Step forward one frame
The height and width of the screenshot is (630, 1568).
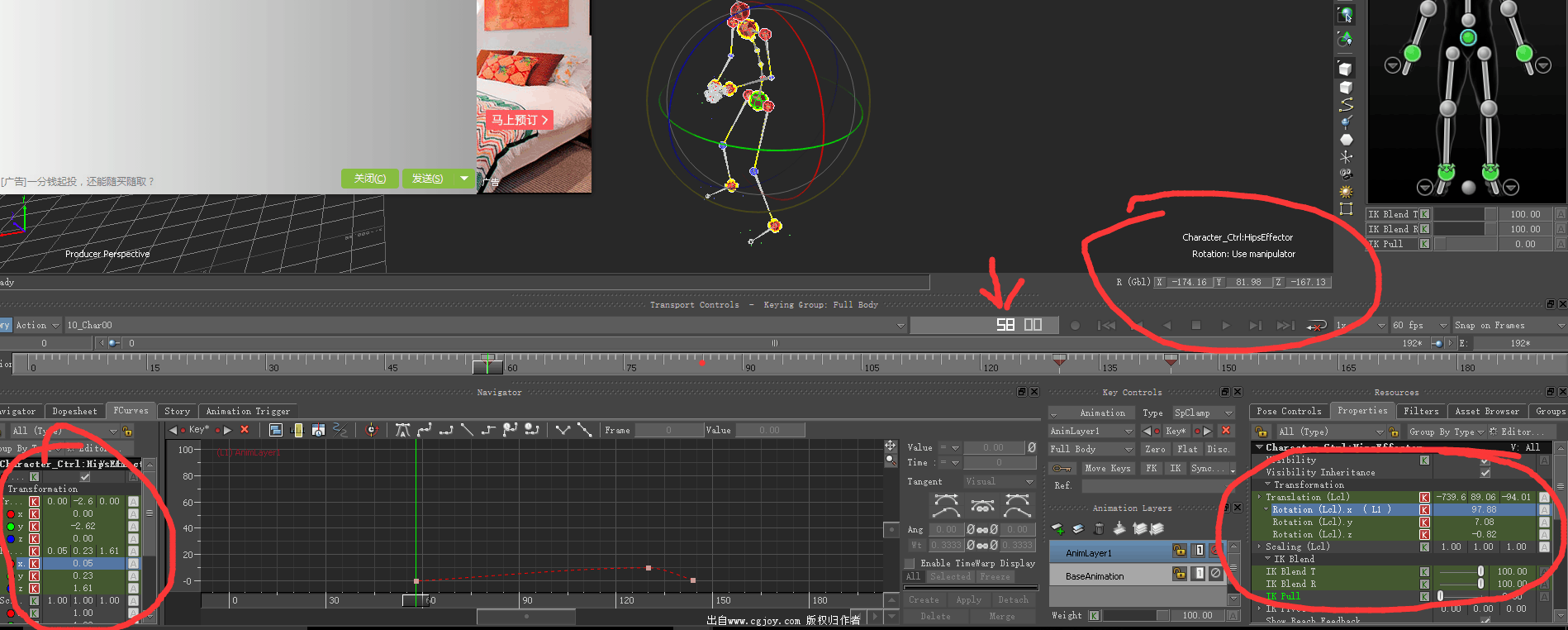(x=1256, y=326)
